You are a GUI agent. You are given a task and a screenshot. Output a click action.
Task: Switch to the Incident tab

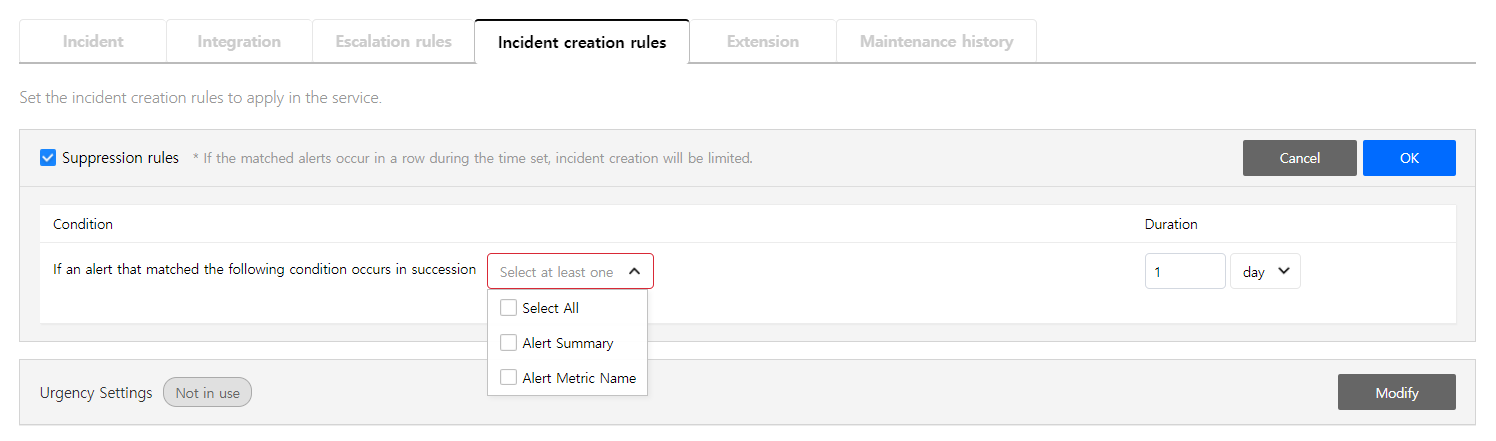[93, 42]
